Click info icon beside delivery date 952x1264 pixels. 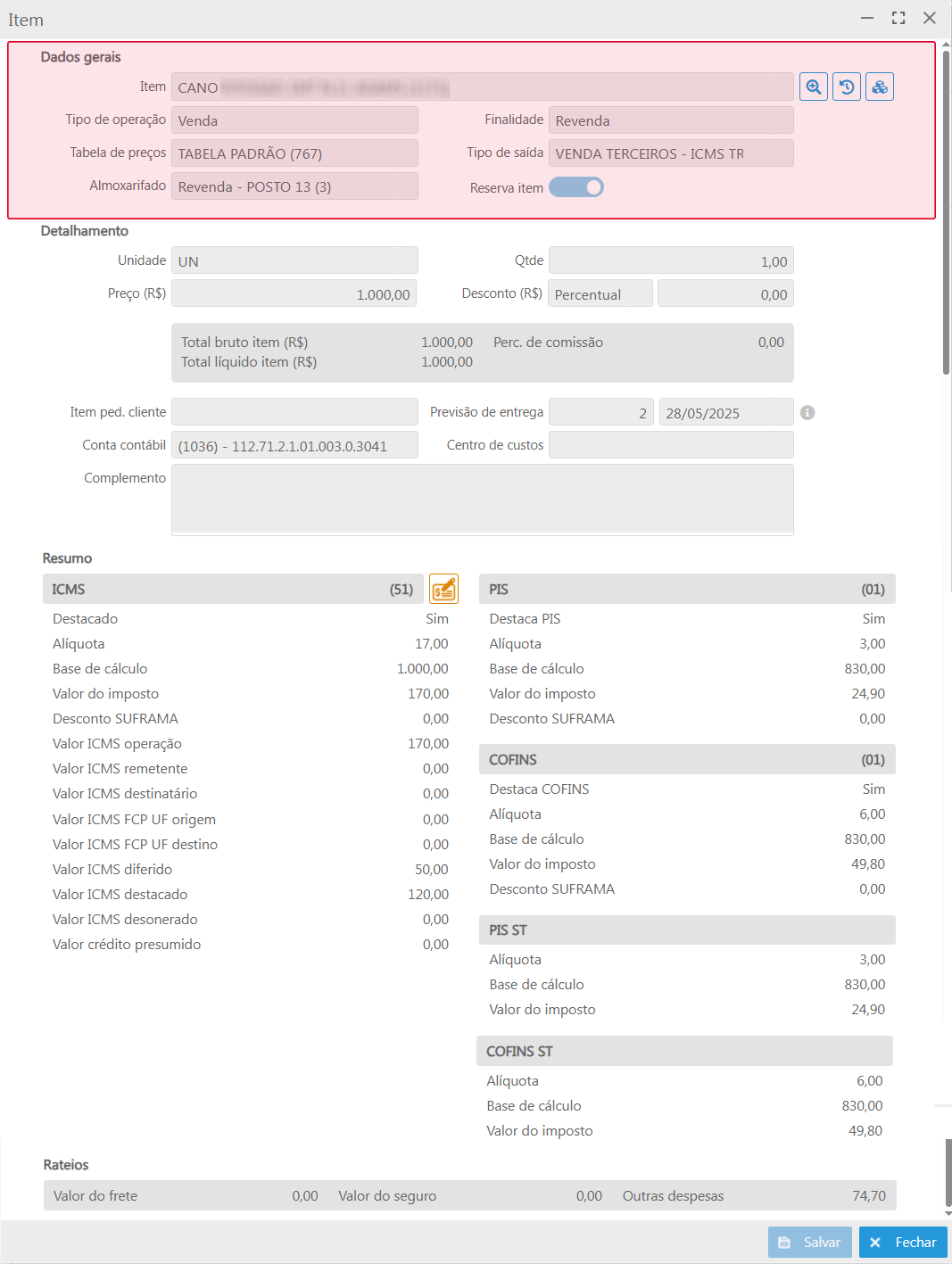[x=807, y=413]
